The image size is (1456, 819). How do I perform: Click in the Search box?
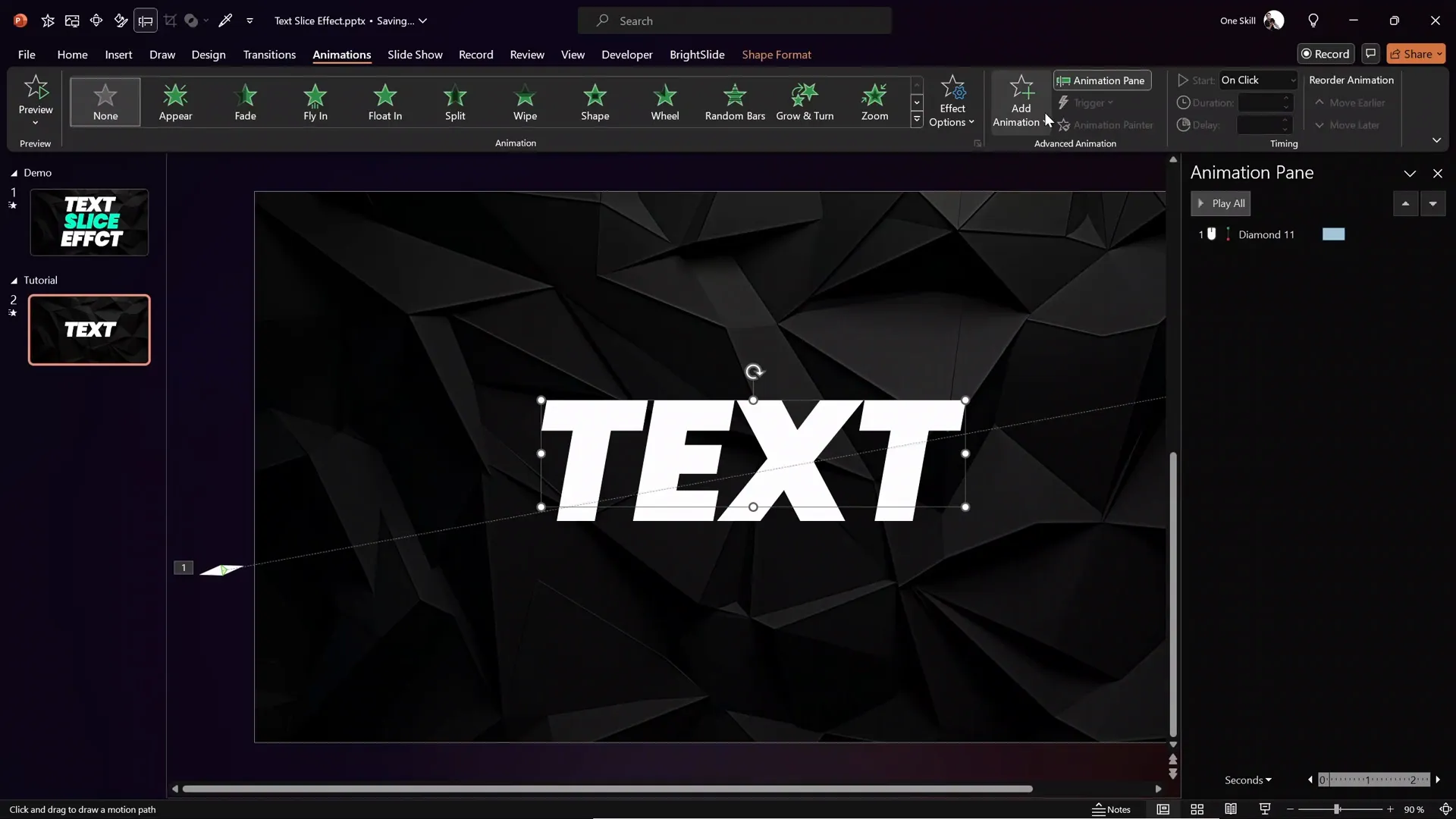734,20
